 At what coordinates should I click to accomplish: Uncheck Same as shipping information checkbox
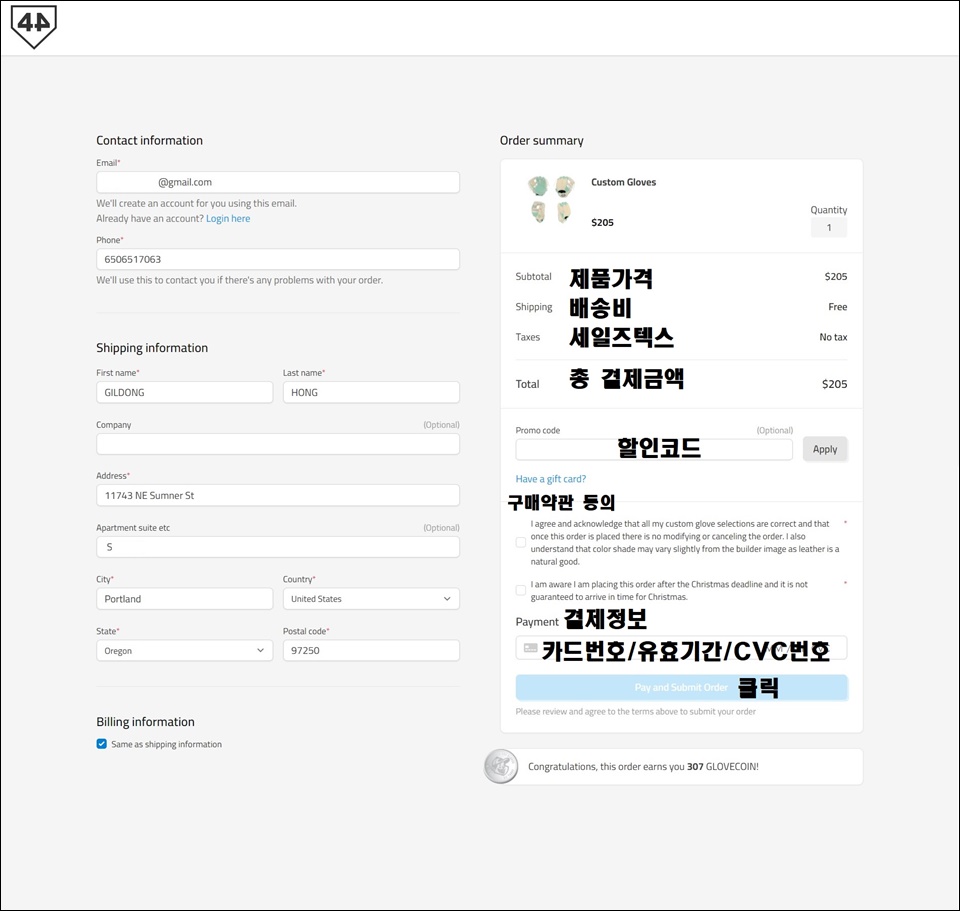coord(102,744)
